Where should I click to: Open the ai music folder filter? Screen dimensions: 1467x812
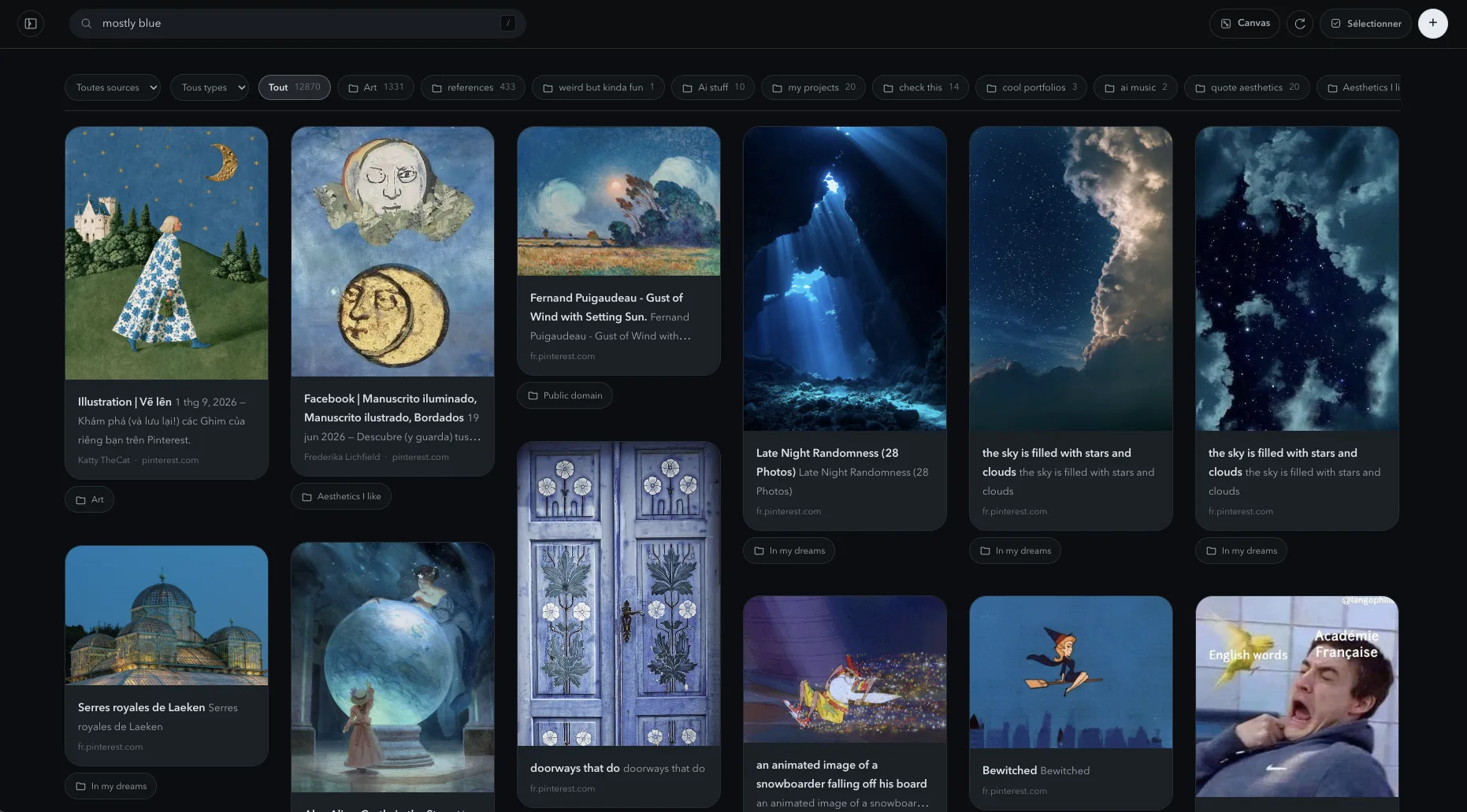pyautogui.click(x=1135, y=87)
